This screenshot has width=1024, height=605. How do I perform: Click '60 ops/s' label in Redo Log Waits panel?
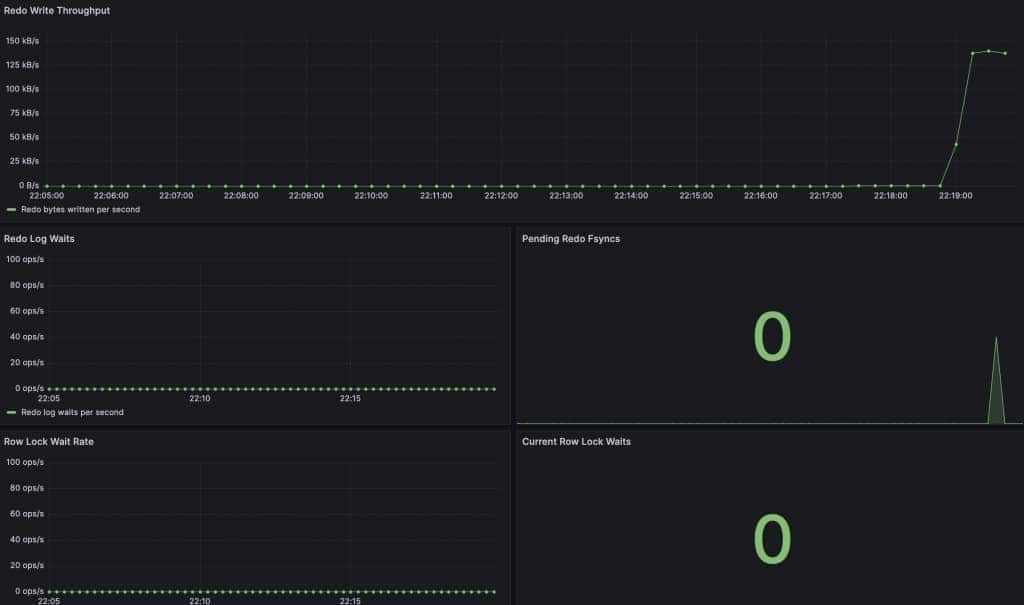tap(27, 311)
